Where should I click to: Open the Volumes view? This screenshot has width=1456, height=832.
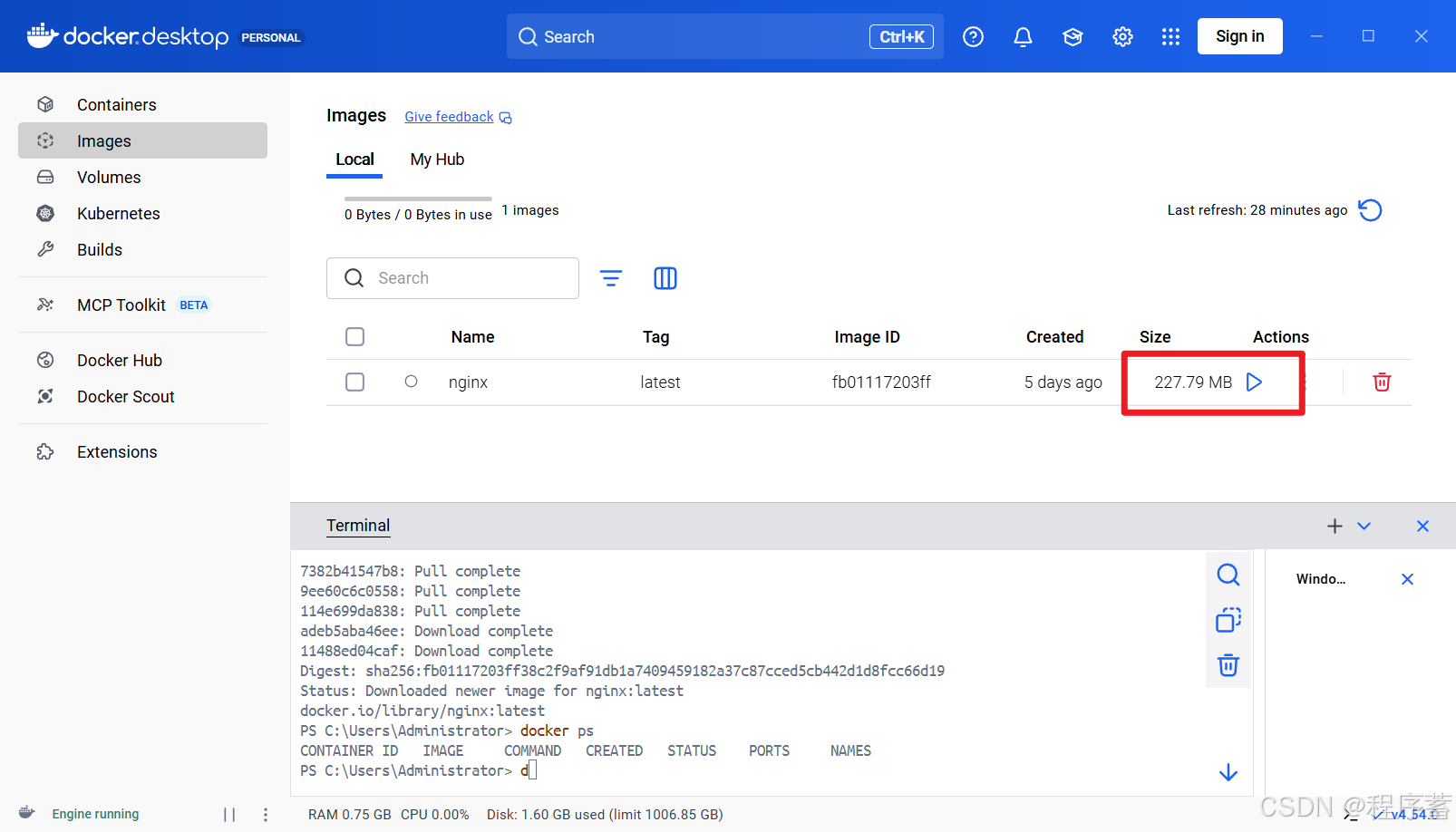[x=142, y=177]
